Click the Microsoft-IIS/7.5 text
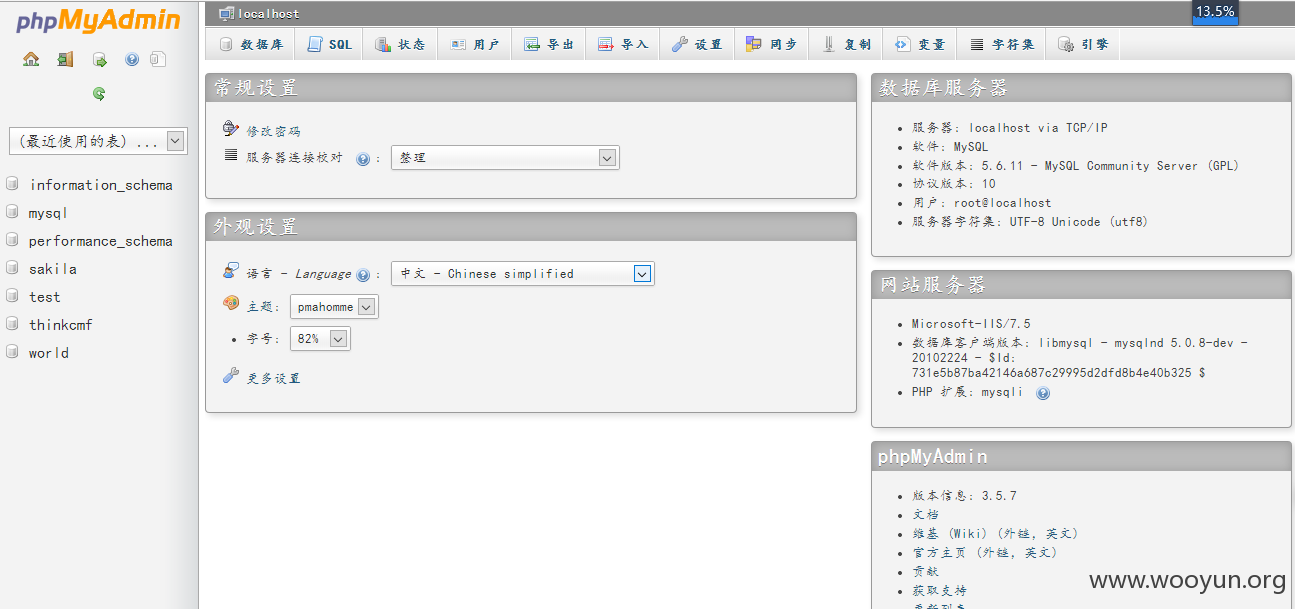 pyautogui.click(x=971, y=324)
